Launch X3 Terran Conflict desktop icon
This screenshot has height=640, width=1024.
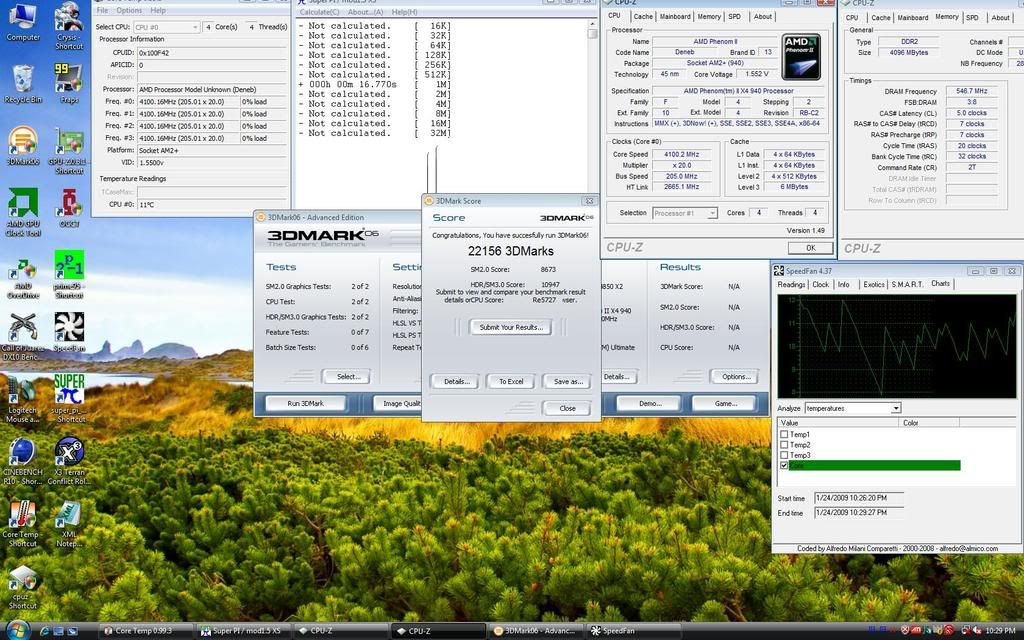pos(69,462)
